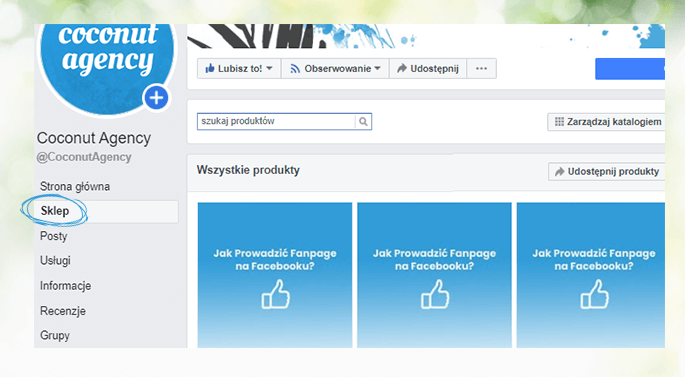Open Recenzje in the sidebar
This screenshot has height=377, width=685.
pos(63,311)
